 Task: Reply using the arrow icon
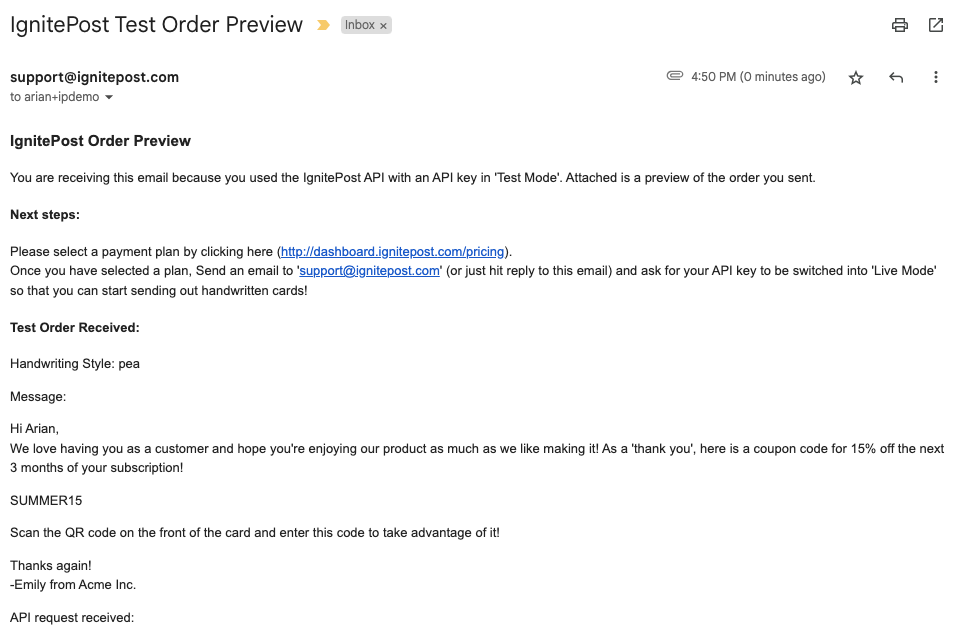(x=896, y=77)
